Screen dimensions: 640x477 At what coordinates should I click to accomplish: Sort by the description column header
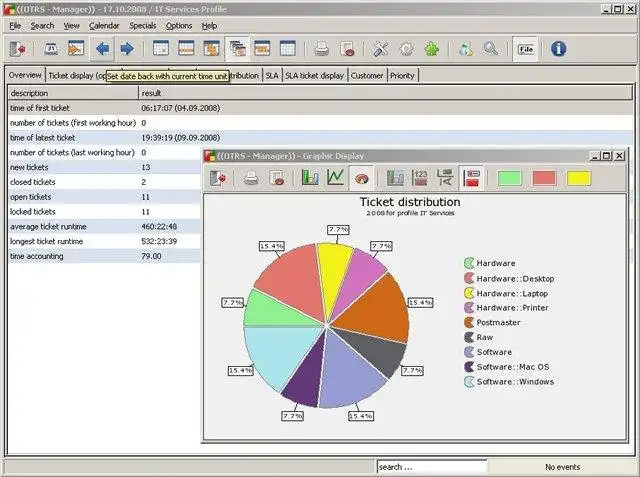pyautogui.click(x=73, y=93)
